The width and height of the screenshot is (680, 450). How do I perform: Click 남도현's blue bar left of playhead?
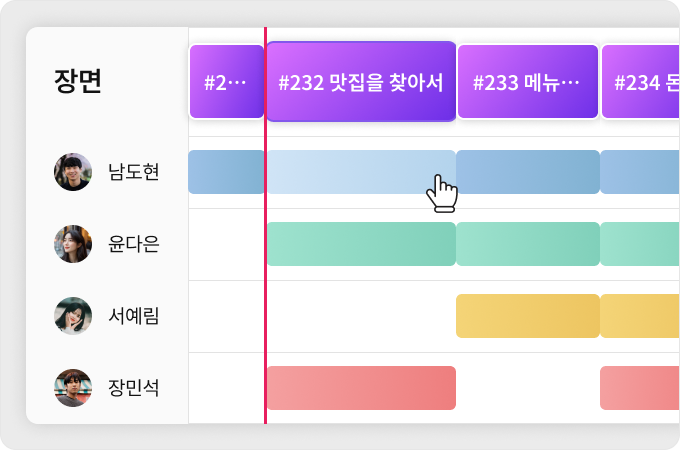pyautogui.click(x=226, y=172)
